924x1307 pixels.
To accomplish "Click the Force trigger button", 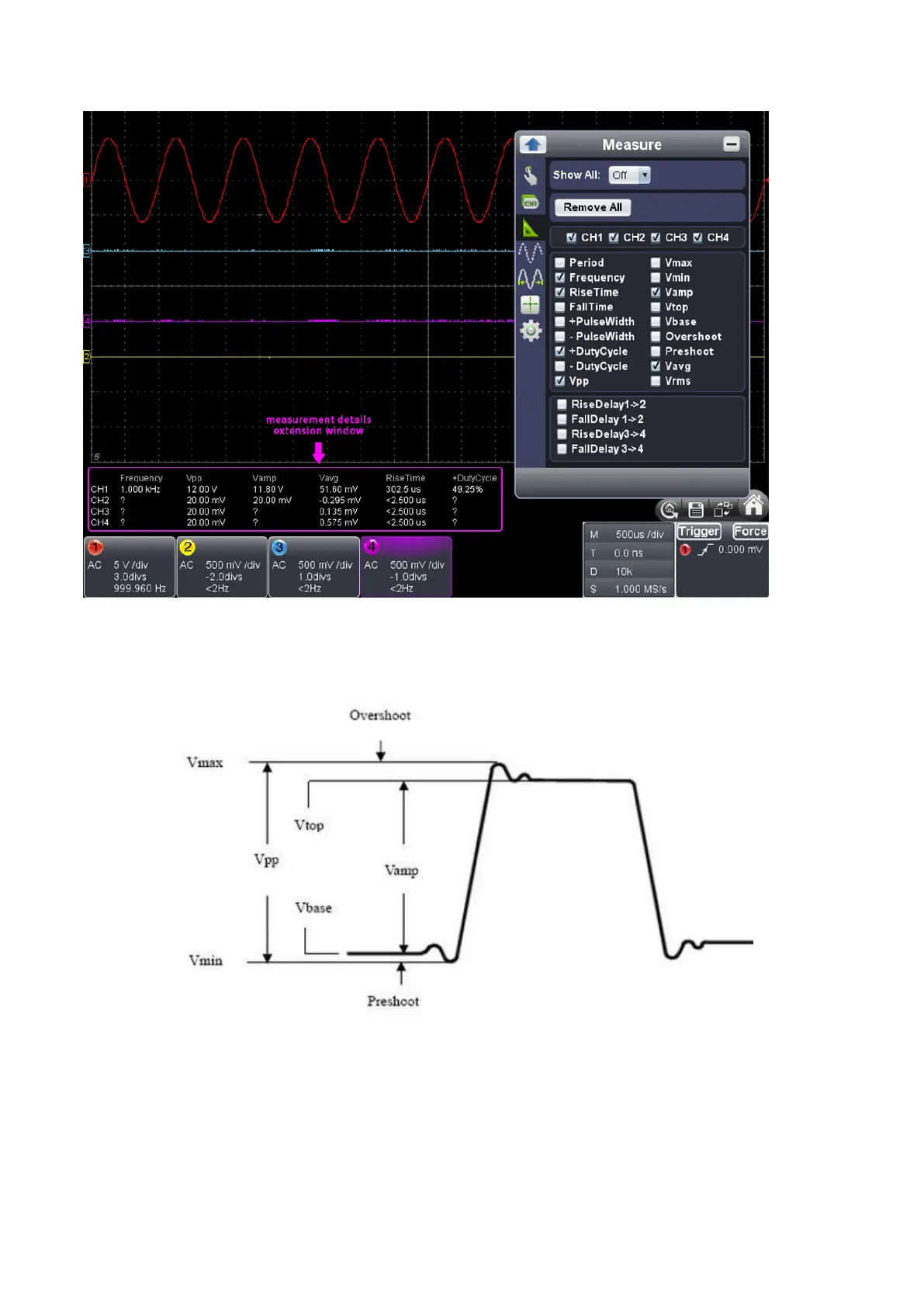I will click(750, 532).
